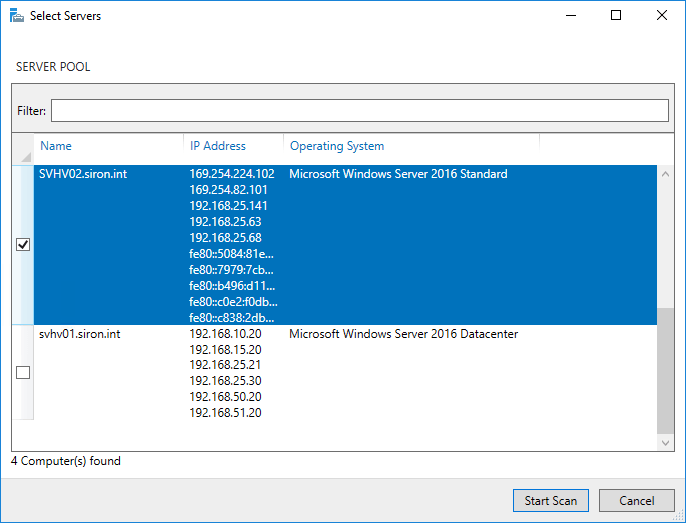Click IP address 192.168.25.68

(225, 238)
